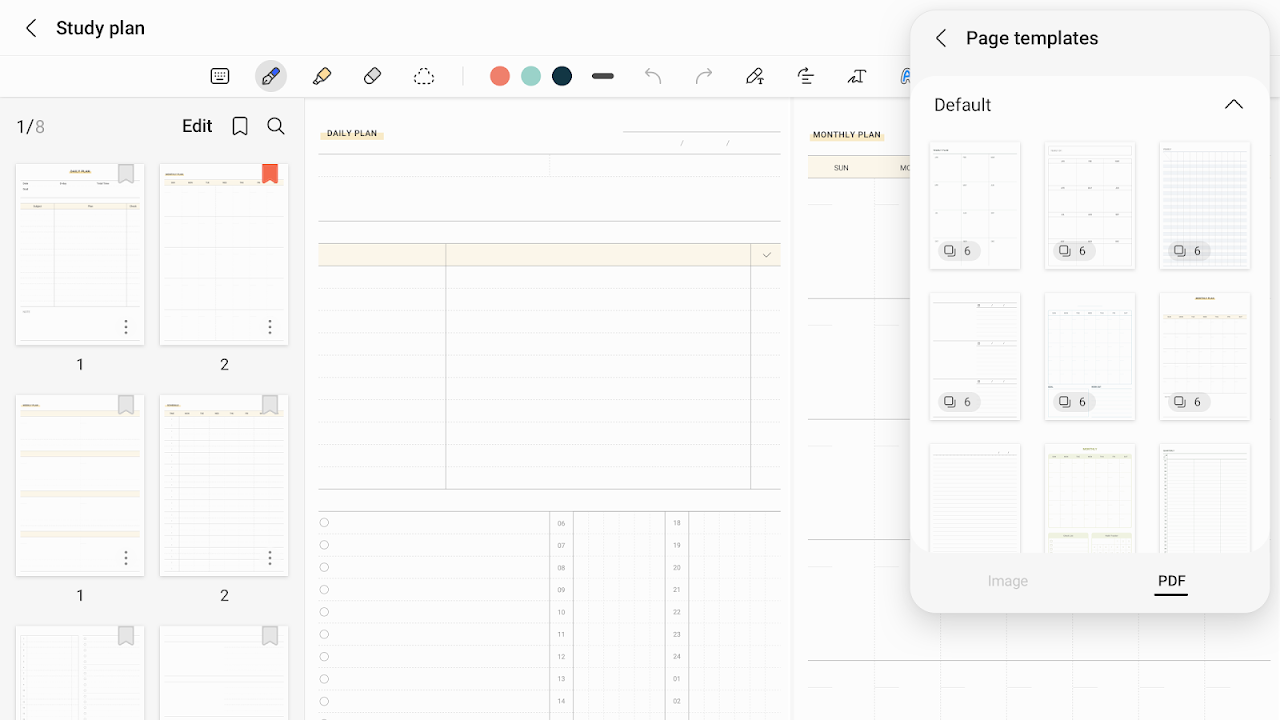
Task: Toggle the bookmark filter in the sidebar
Action: [x=239, y=126]
